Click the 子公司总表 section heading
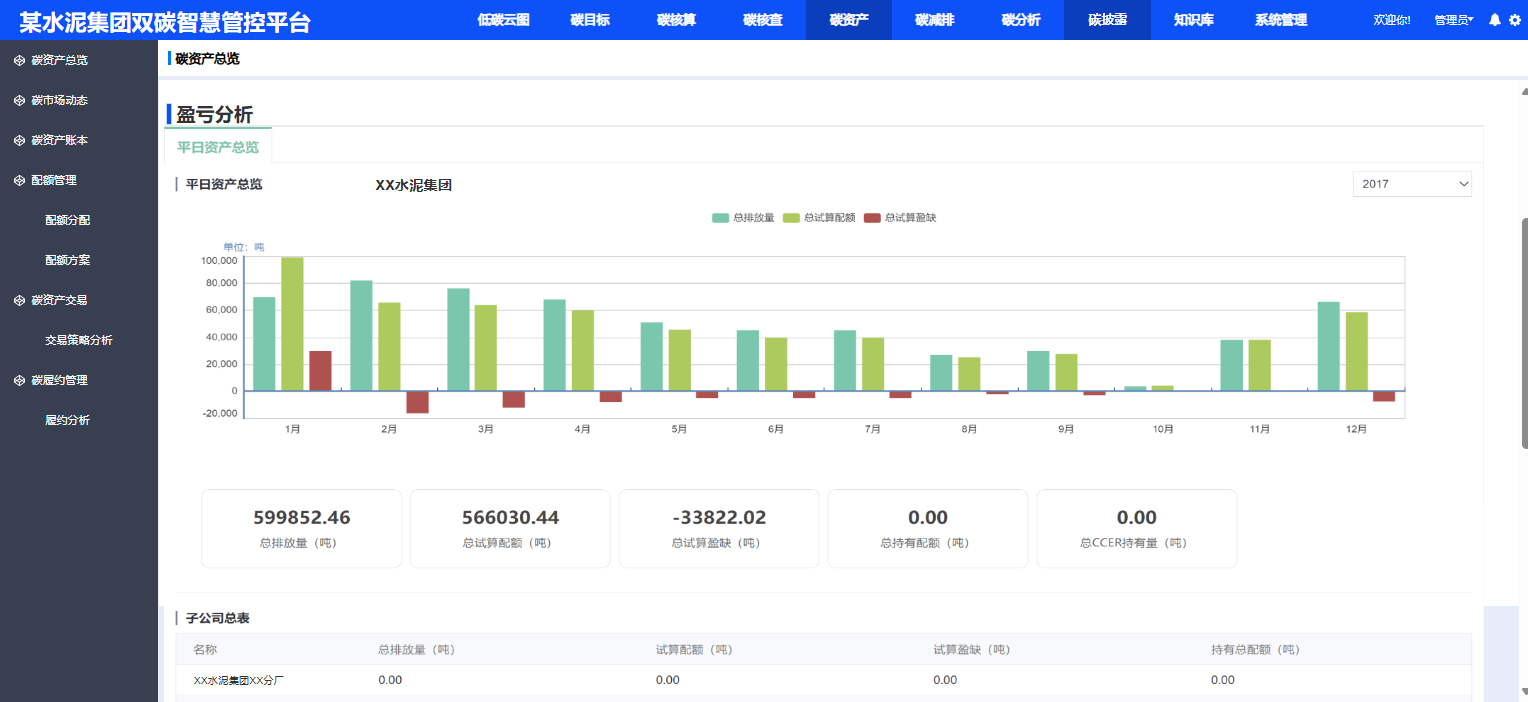The height and width of the screenshot is (702, 1528). point(218,618)
